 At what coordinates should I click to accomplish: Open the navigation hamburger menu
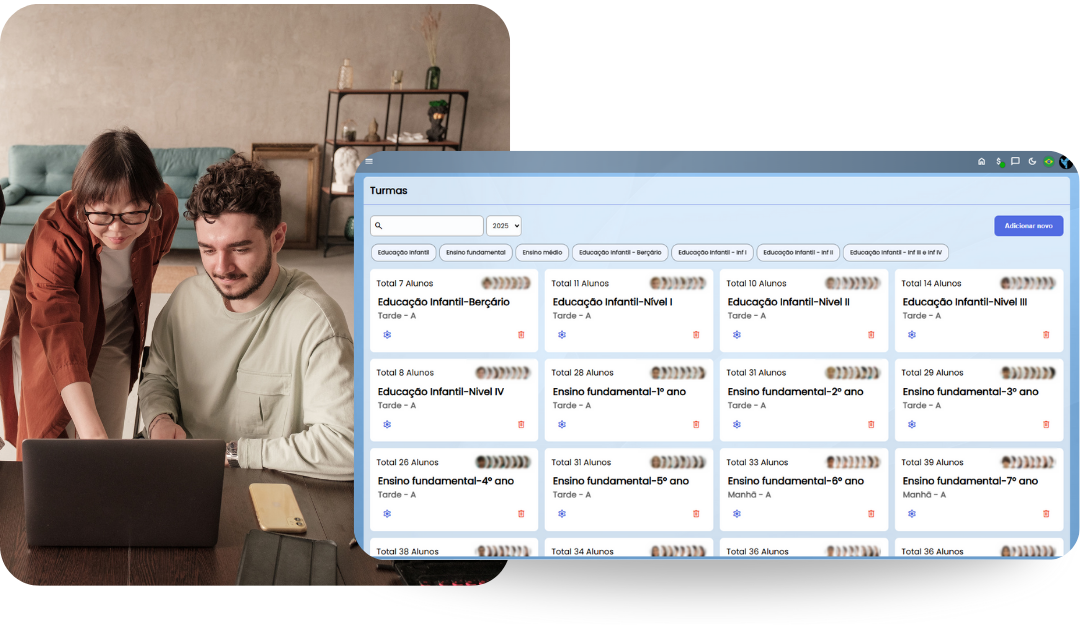(369, 161)
